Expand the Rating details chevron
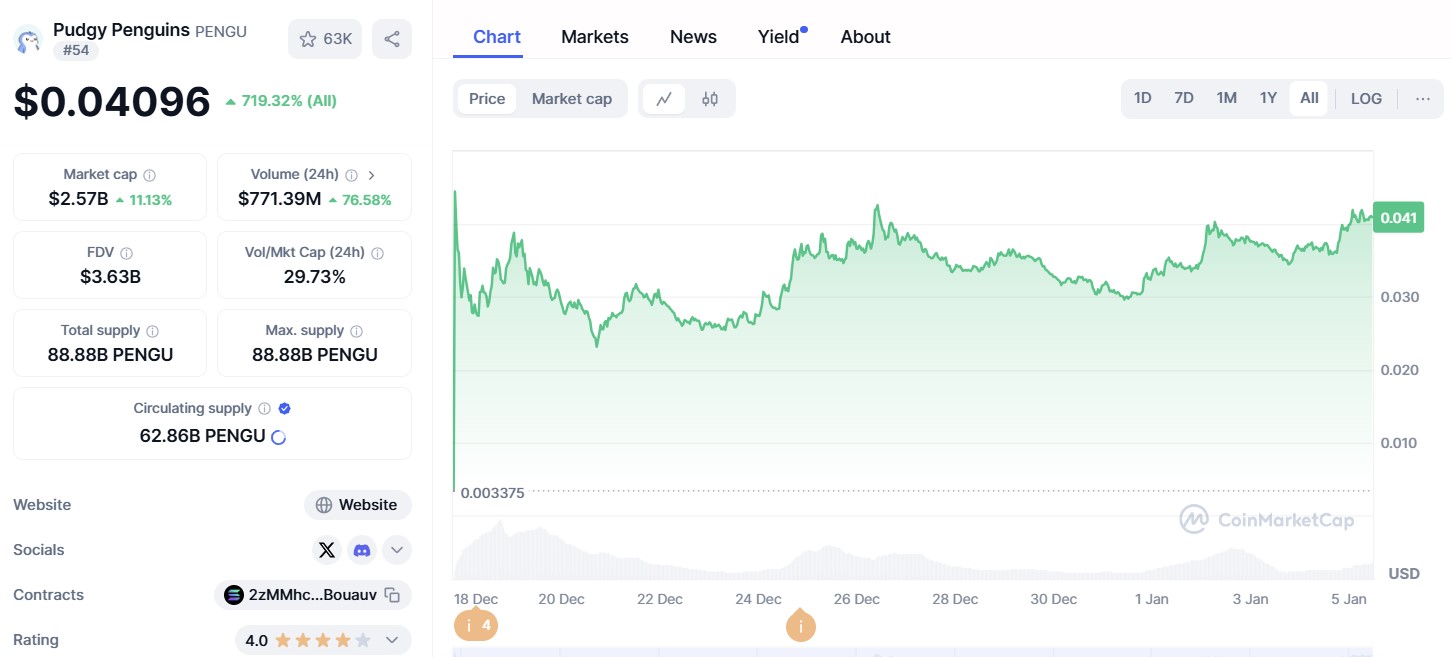The height and width of the screenshot is (657, 1452). (392, 640)
